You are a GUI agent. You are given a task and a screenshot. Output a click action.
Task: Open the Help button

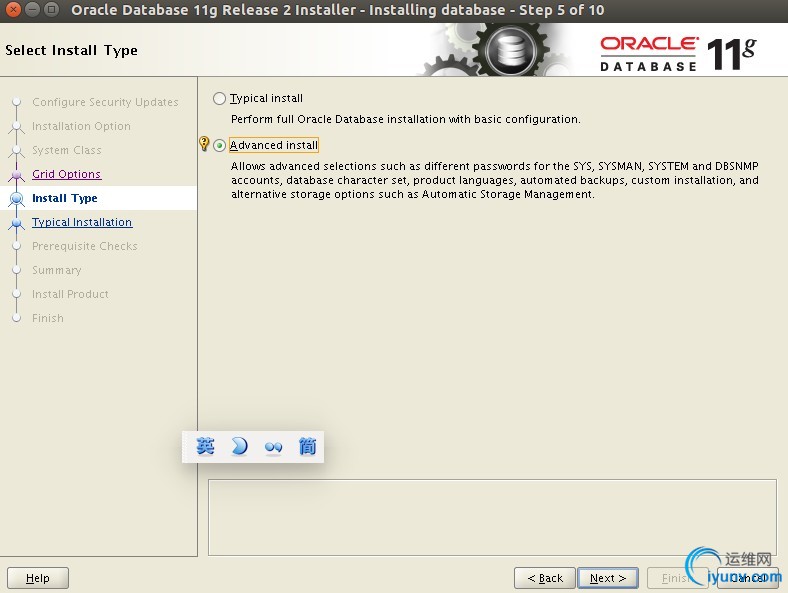[38, 578]
